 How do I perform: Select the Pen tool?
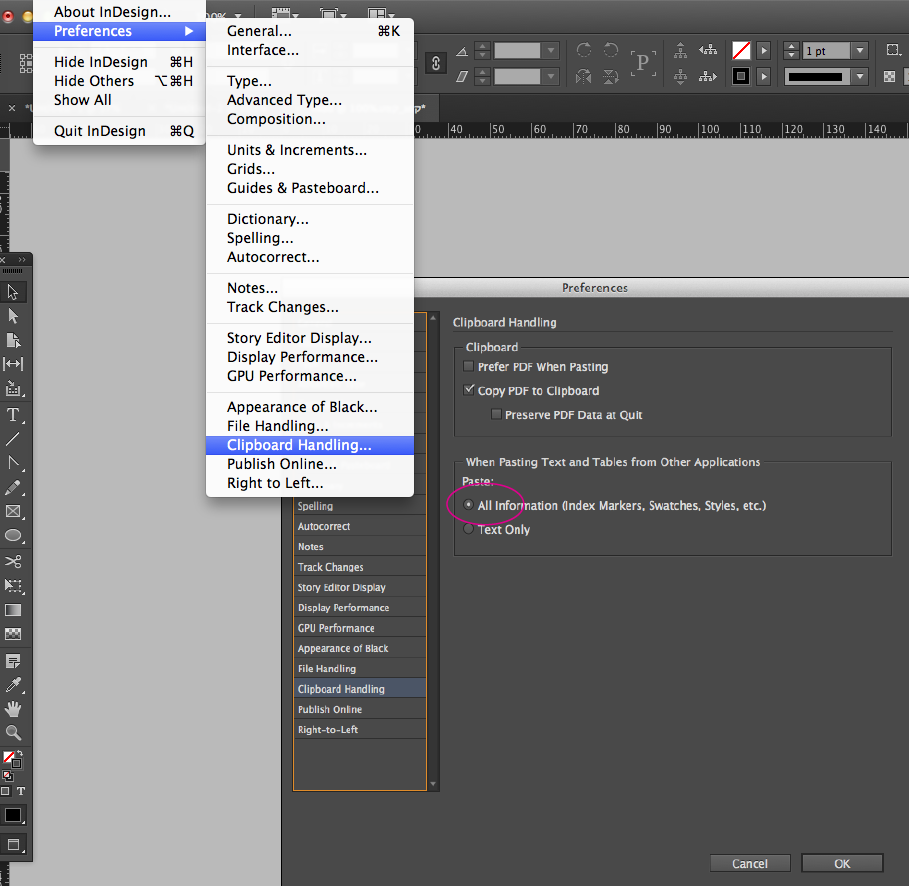(13, 463)
